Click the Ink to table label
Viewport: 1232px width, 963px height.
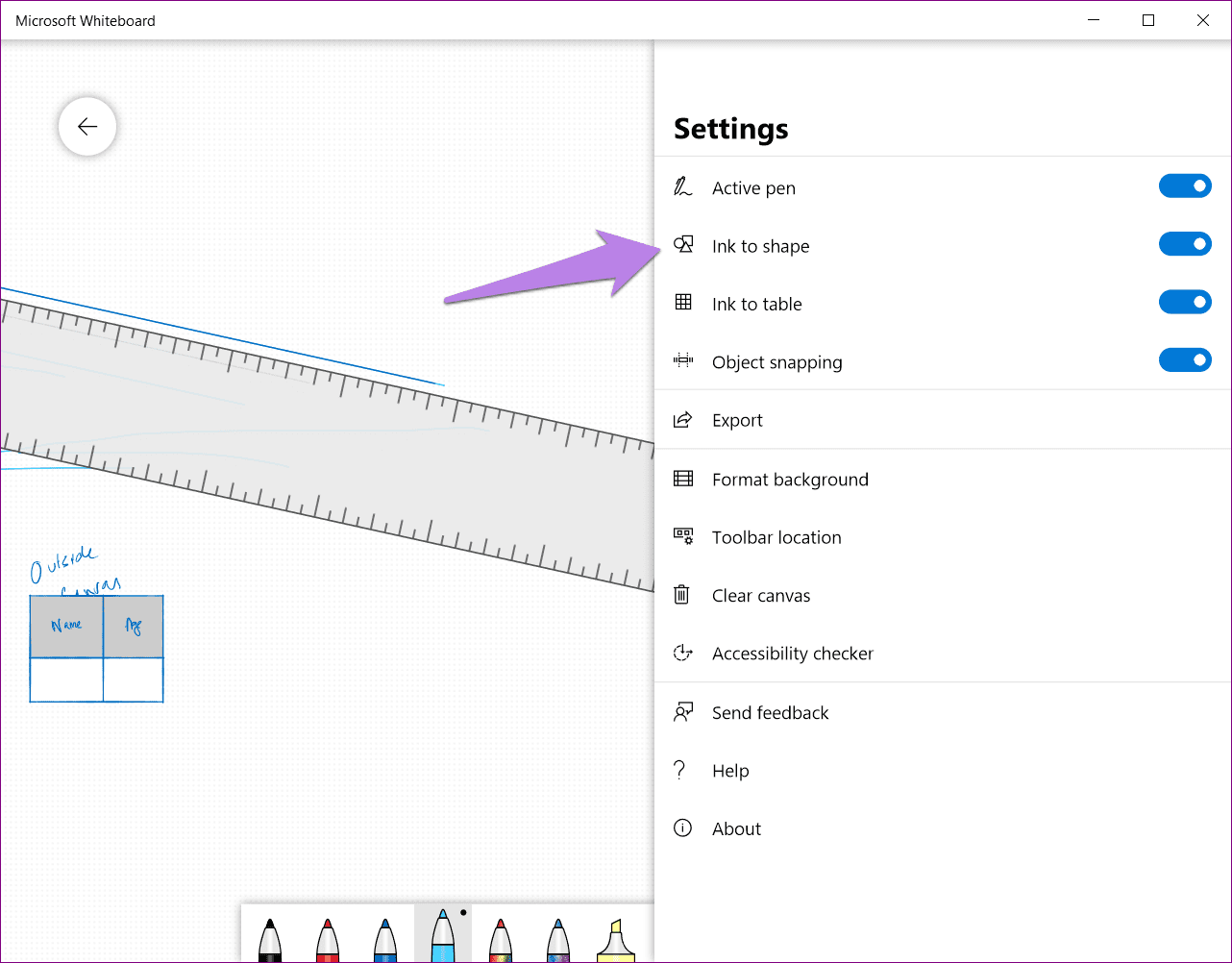(x=756, y=305)
